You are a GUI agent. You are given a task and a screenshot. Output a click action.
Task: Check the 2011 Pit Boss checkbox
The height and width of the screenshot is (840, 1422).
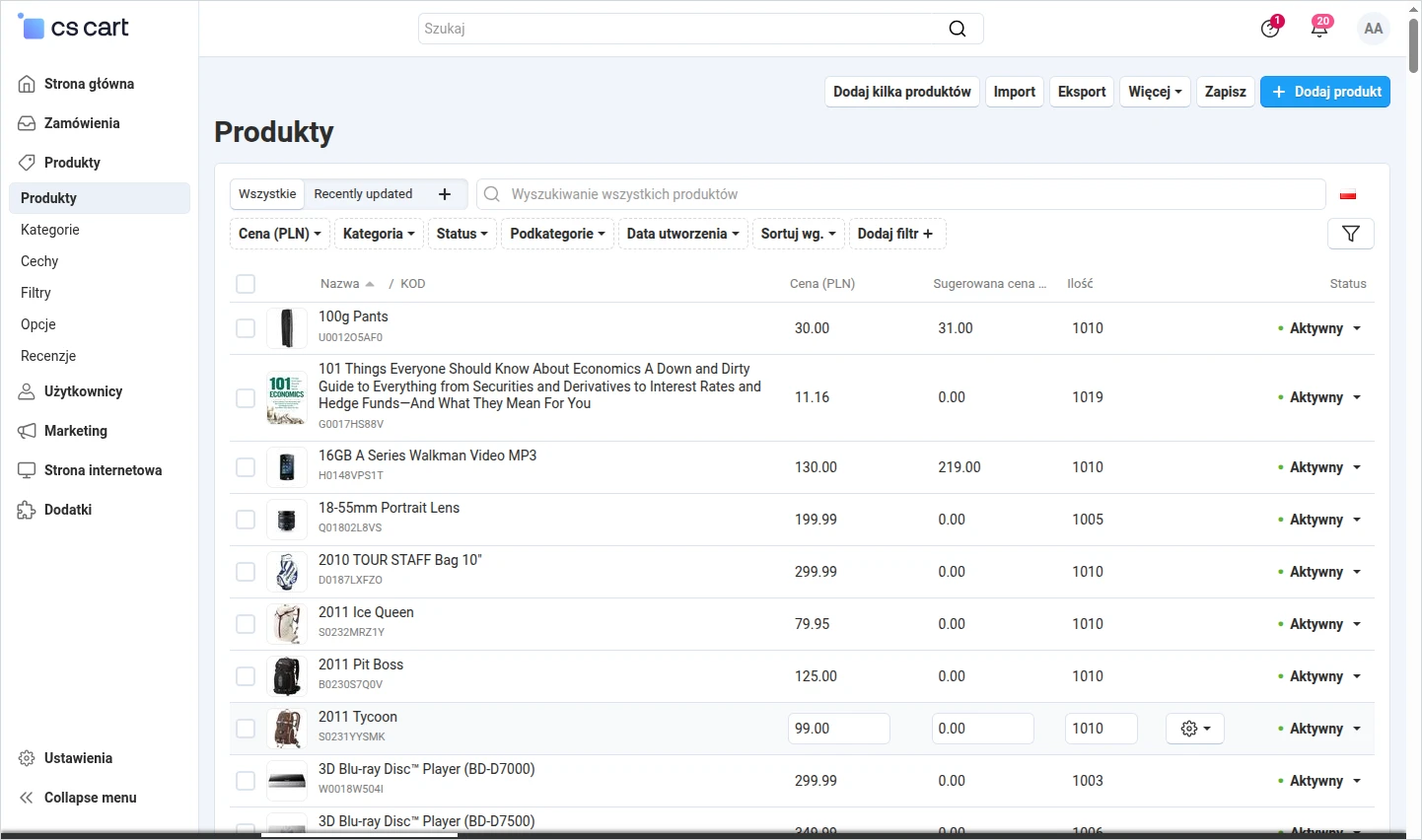coord(246,676)
